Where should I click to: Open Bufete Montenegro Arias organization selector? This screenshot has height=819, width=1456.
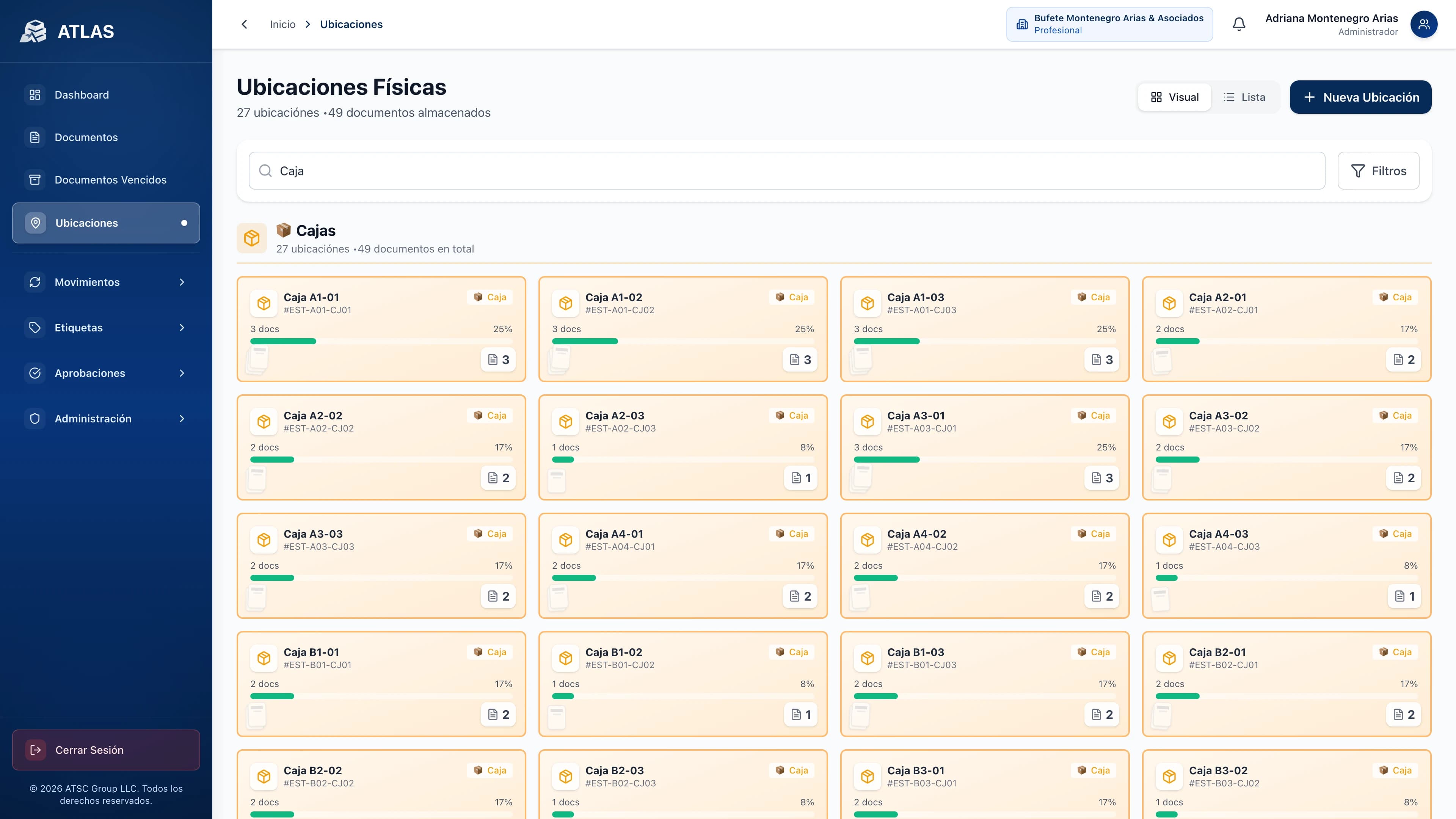(1109, 24)
